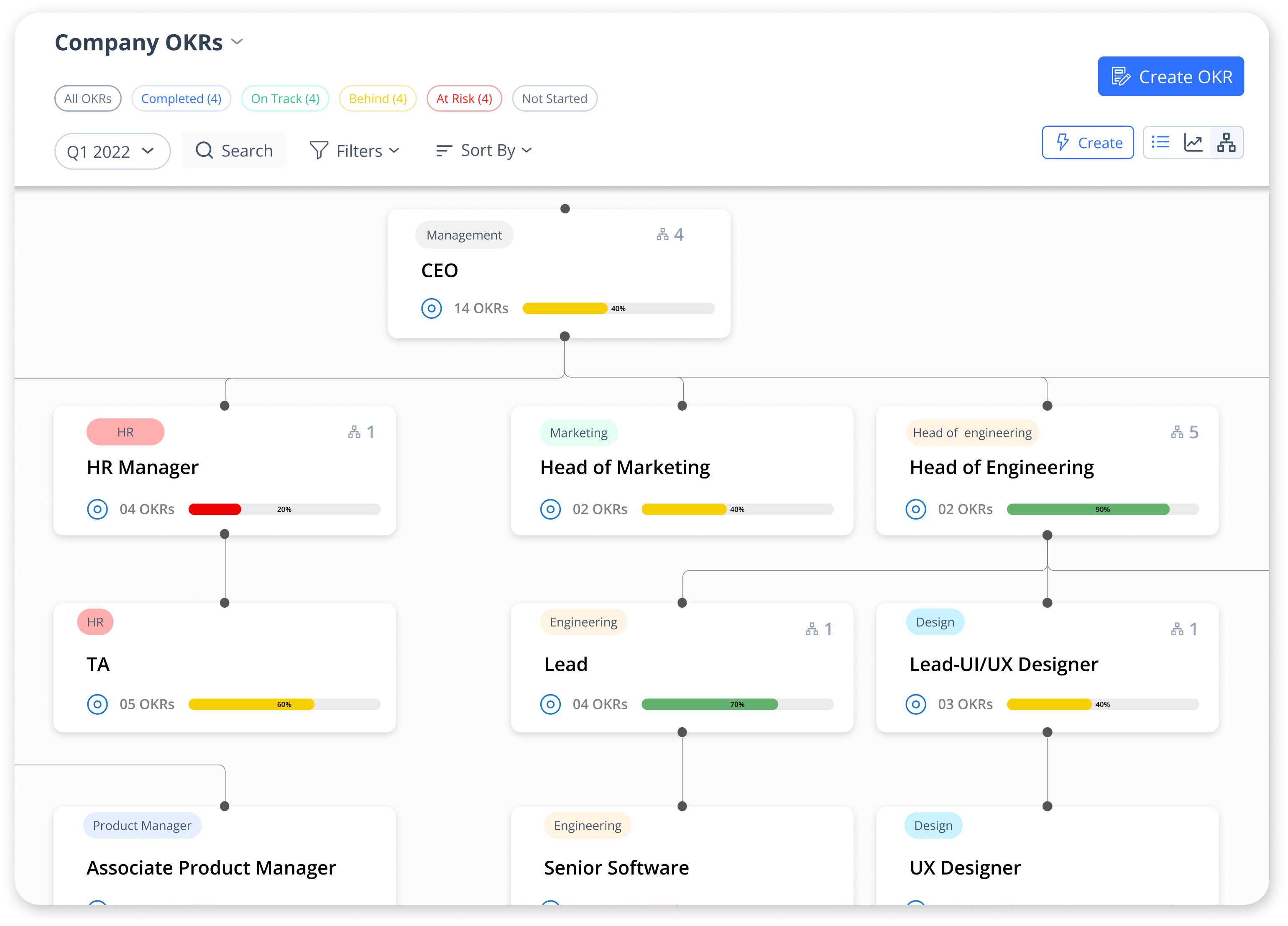Select the org-chart view icon
Image resolution: width=1288 pixels, height=926 pixels.
[1227, 142]
